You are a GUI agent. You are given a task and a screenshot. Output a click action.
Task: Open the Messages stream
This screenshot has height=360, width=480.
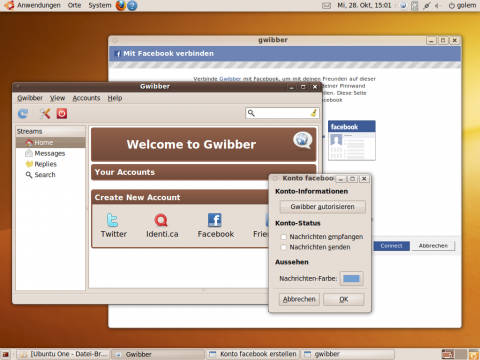point(50,153)
